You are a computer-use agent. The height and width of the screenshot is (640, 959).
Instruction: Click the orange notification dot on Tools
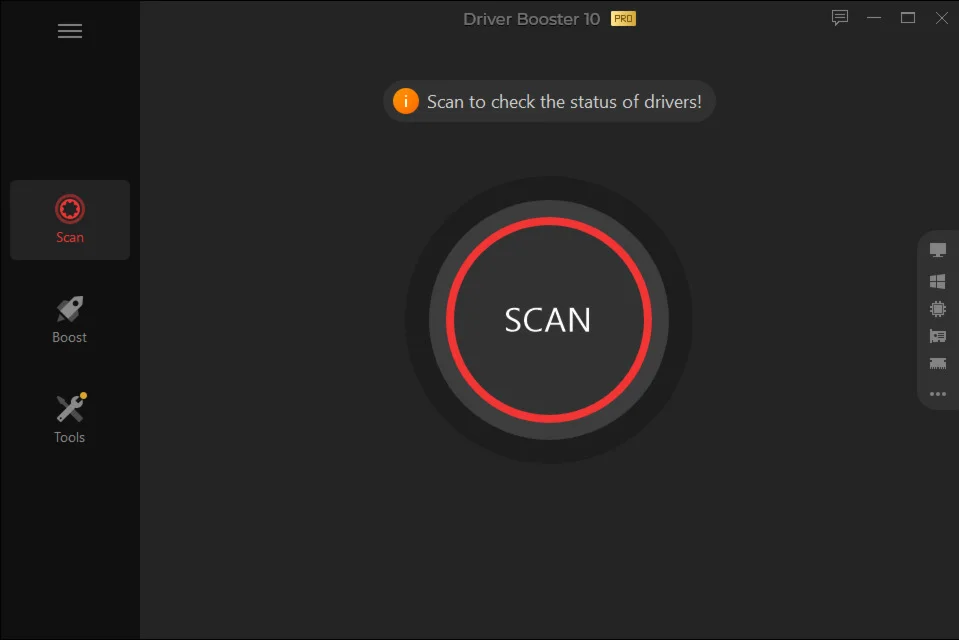[83, 395]
